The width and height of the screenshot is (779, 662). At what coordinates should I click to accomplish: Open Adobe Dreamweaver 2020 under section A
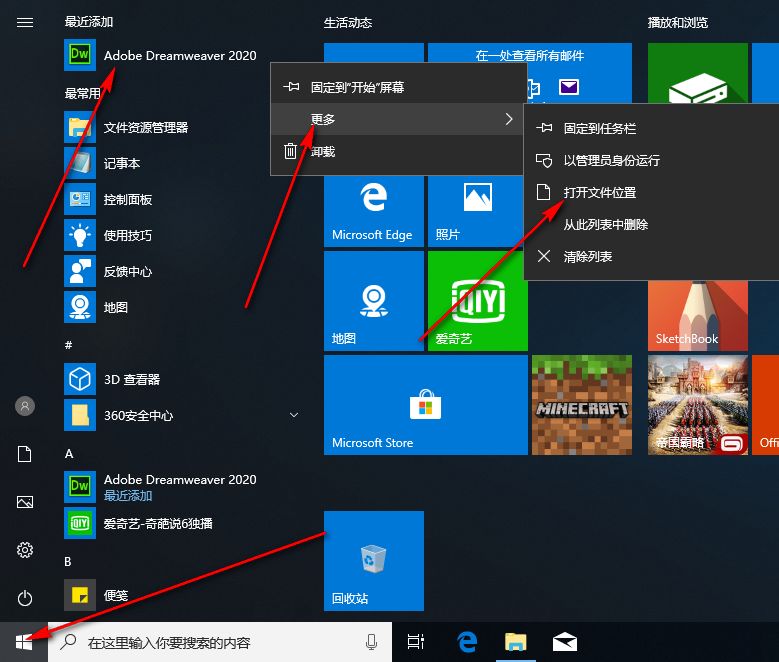(x=182, y=487)
